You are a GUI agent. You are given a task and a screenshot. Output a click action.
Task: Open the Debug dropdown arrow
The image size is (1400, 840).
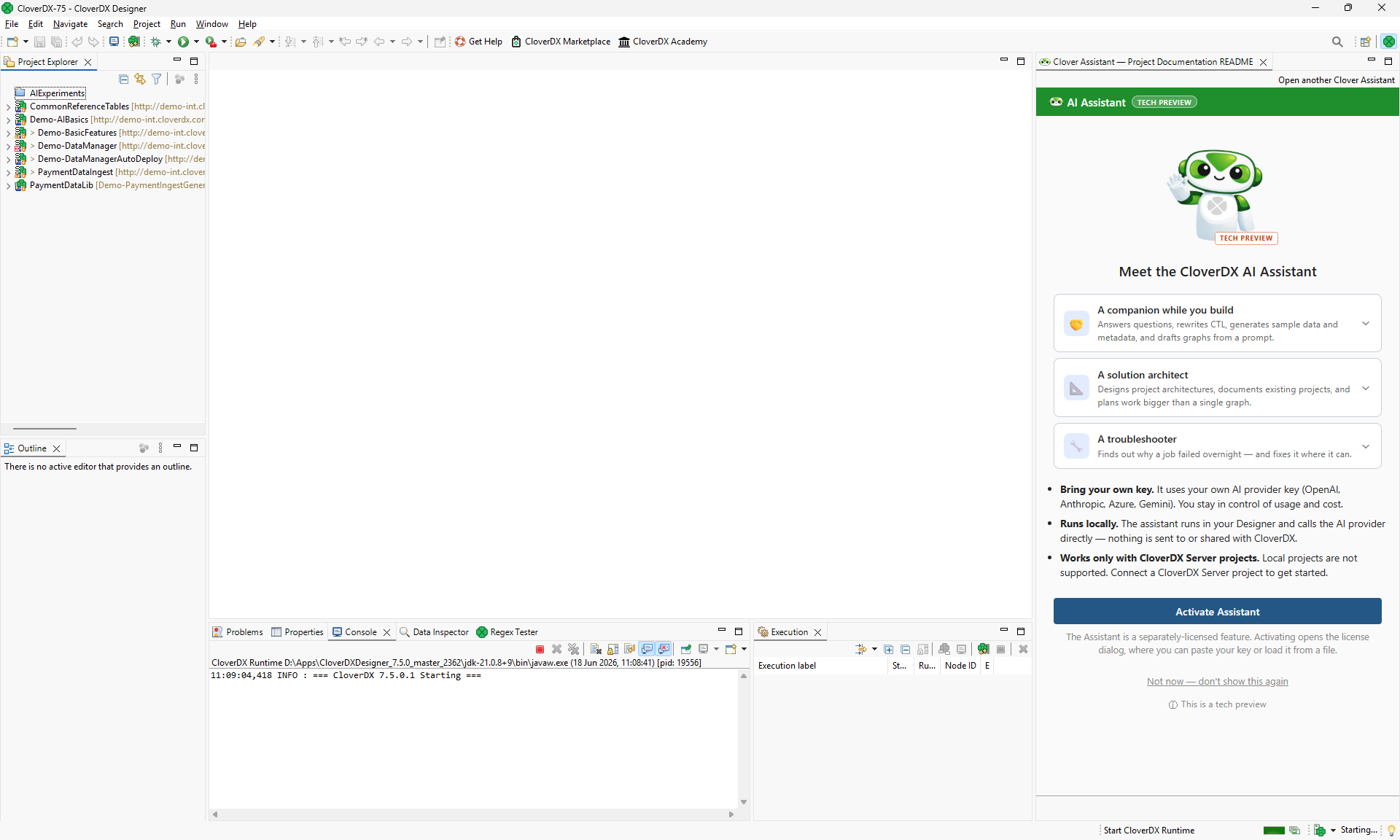coord(168,42)
